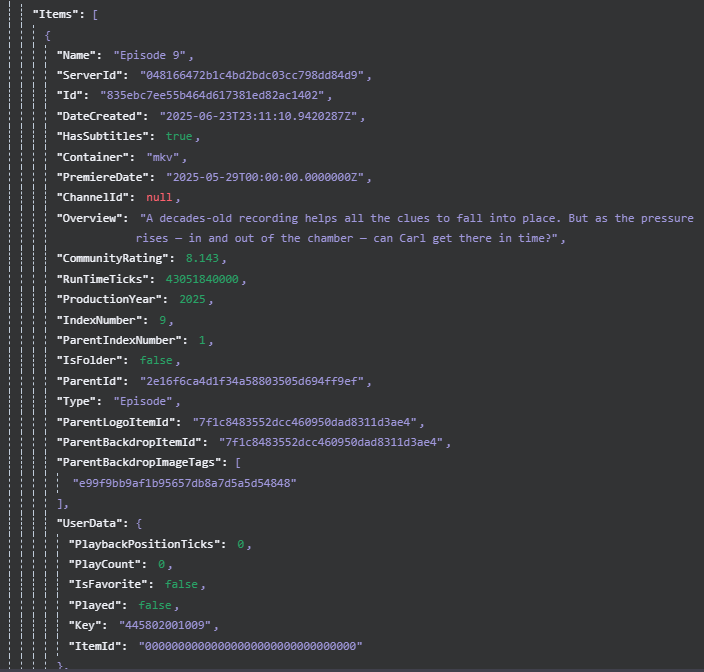The width and height of the screenshot is (704, 672).
Task: Click the DateCreated timestamp value
Action: coord(265,115)
